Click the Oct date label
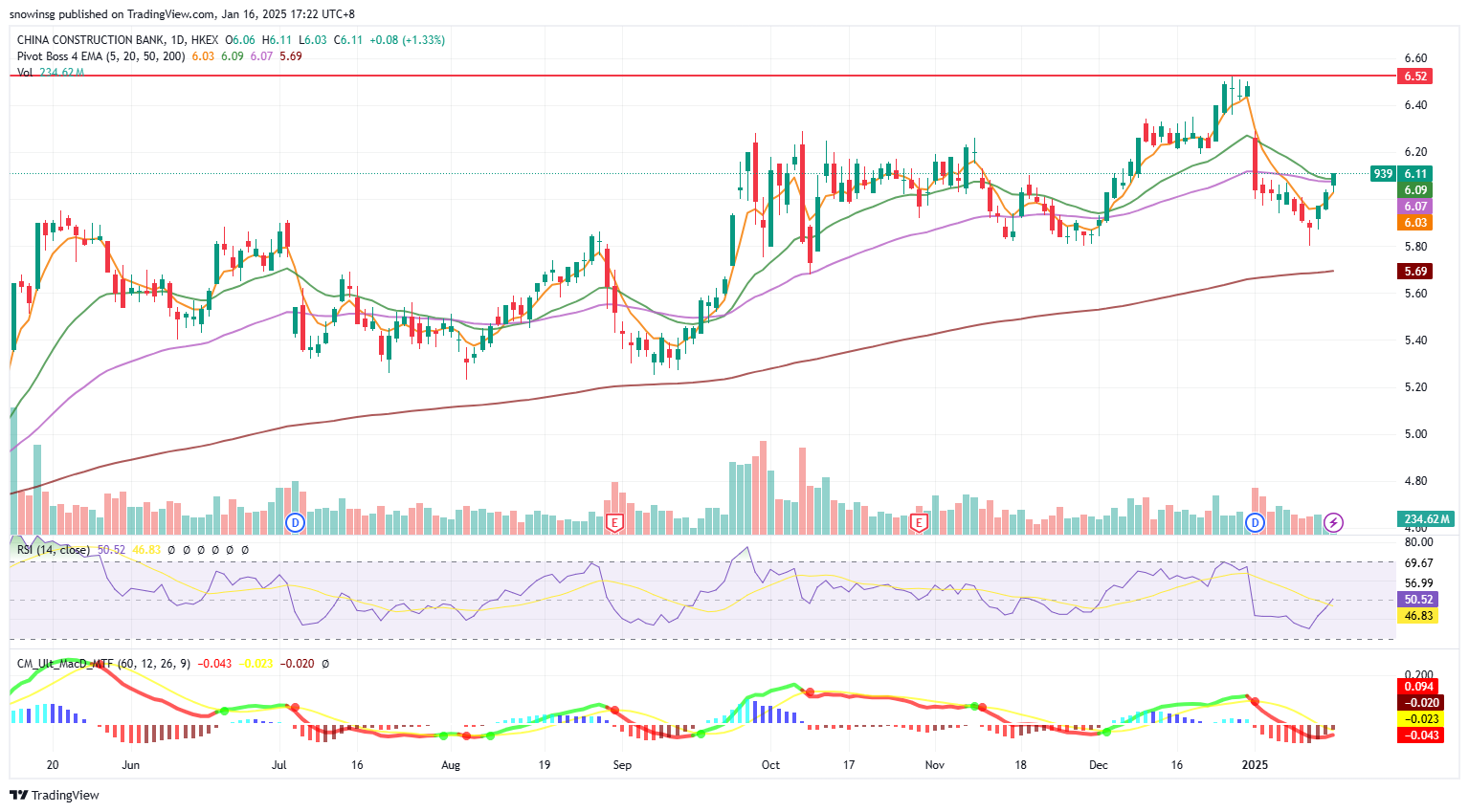Image resolution: width=1469 pixels, height=812 pixels. (770, 765)
